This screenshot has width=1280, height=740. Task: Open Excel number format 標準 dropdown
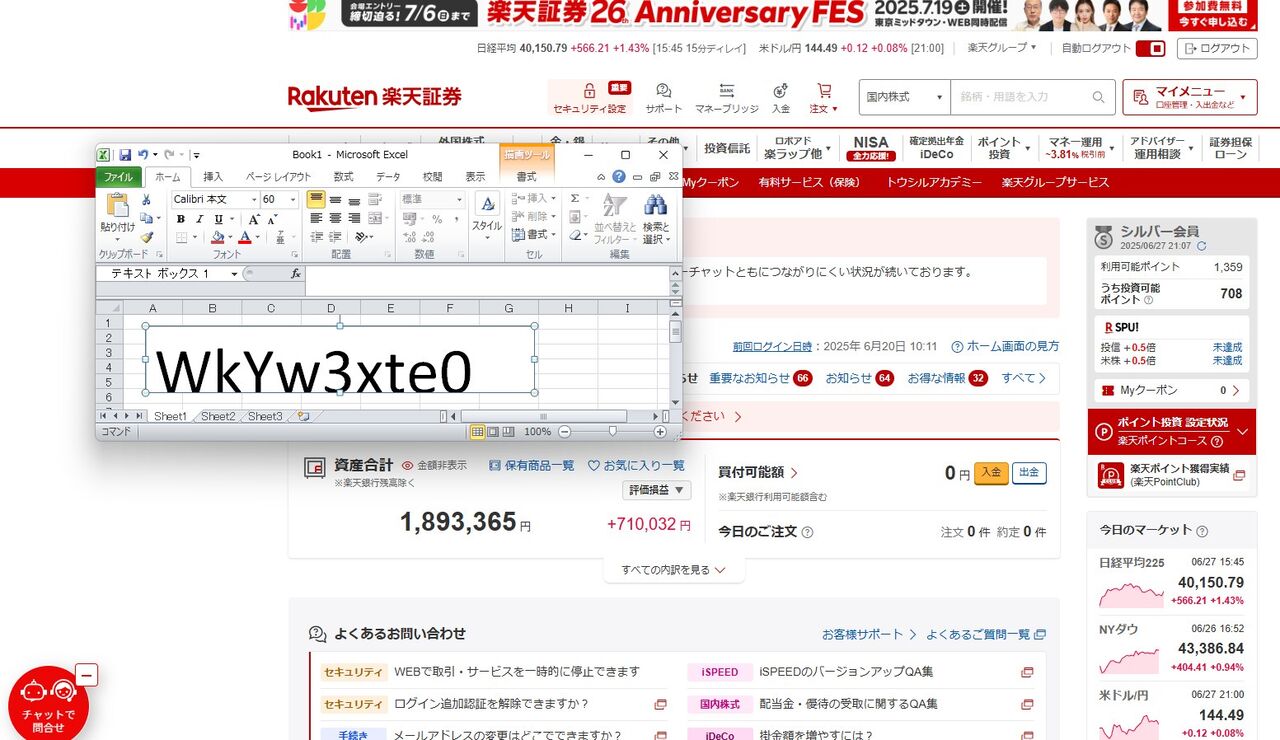coord(458,200)
